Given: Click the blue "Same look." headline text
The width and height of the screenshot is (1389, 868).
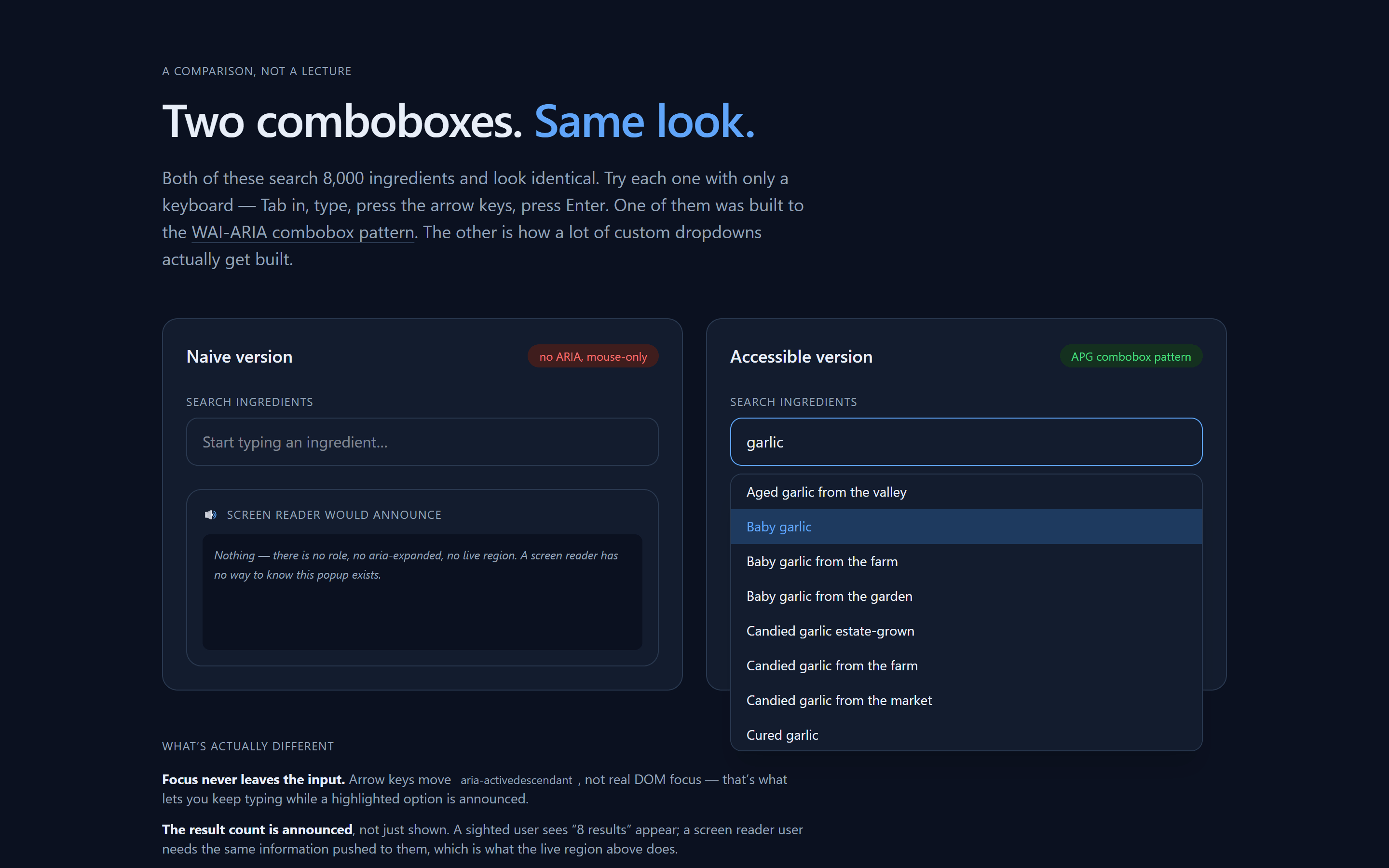Looking at the screenshot, I should coord(644,121).
